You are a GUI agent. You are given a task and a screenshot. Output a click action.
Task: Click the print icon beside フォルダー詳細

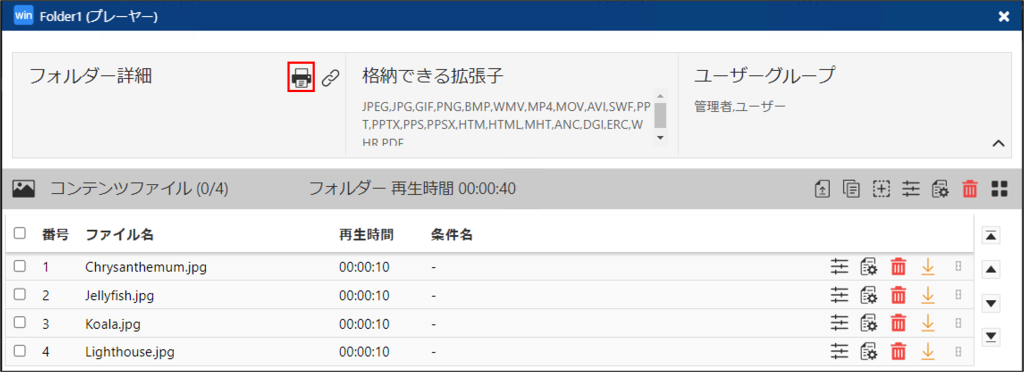[x=301, y=78]
